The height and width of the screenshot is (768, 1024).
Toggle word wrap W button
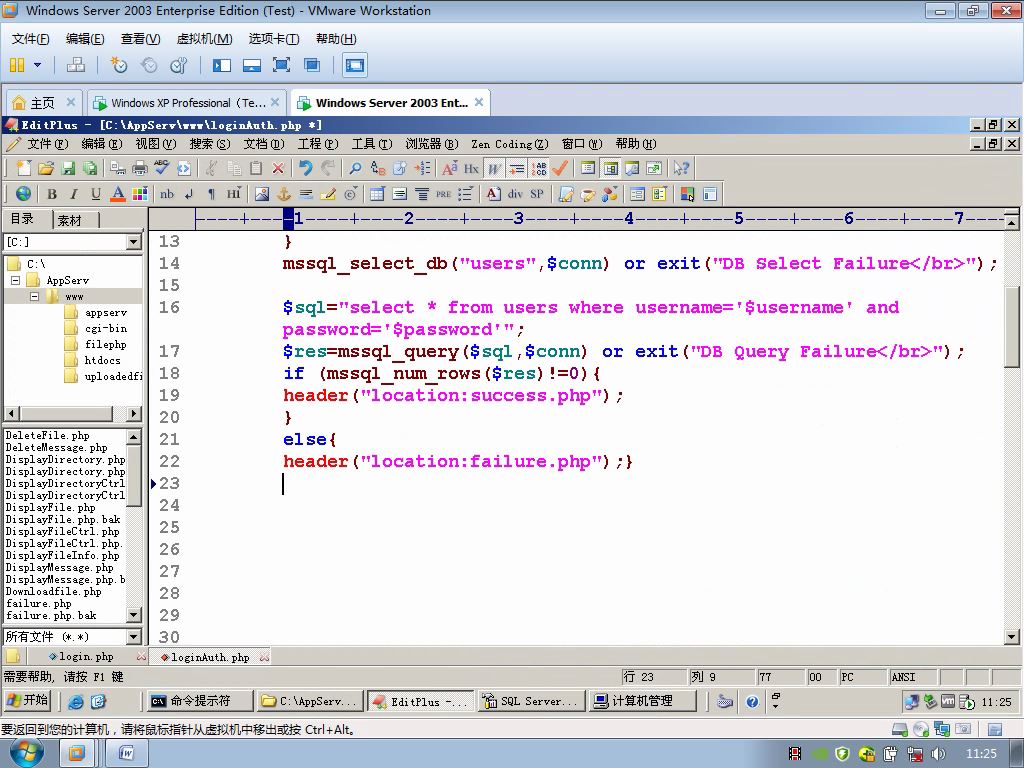(494, 168)
